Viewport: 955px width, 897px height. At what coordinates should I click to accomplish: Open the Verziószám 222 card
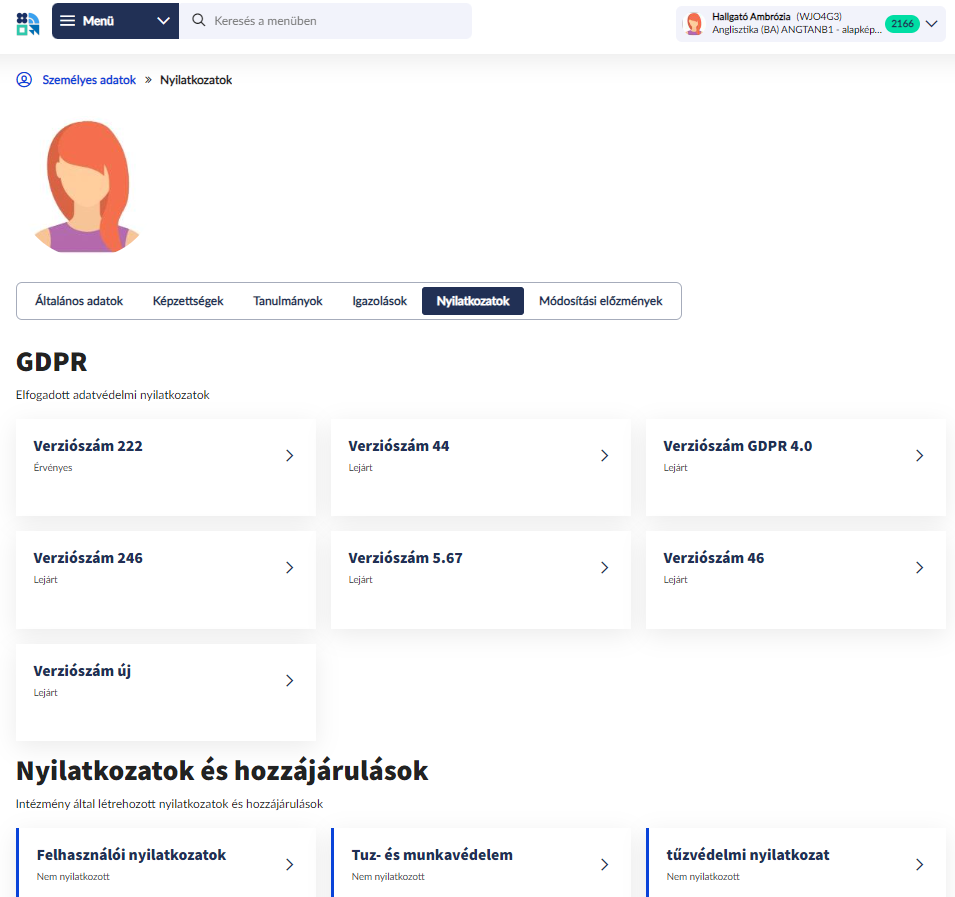click(166, 467)
